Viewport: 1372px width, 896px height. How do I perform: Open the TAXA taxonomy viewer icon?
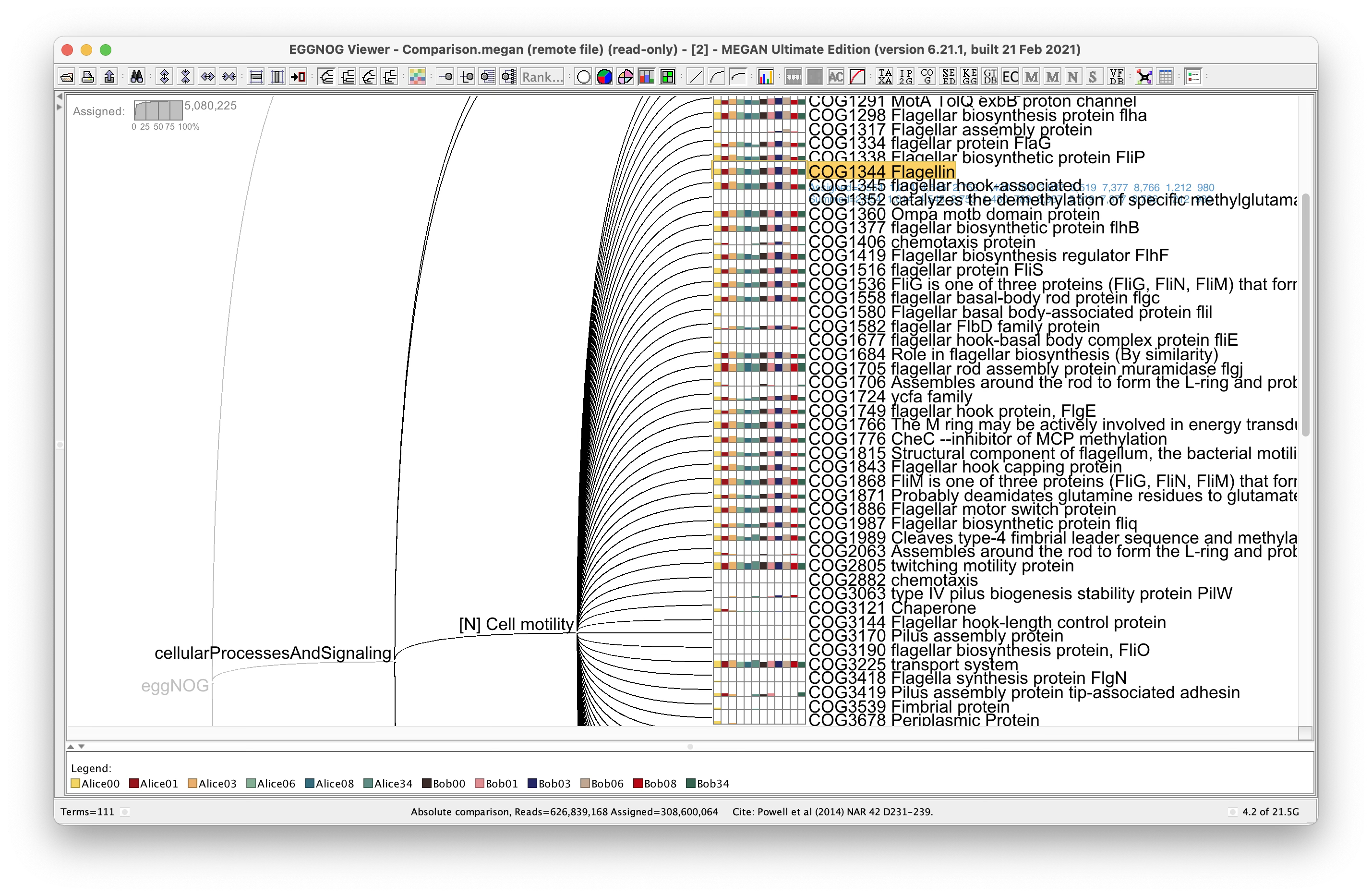885,77
